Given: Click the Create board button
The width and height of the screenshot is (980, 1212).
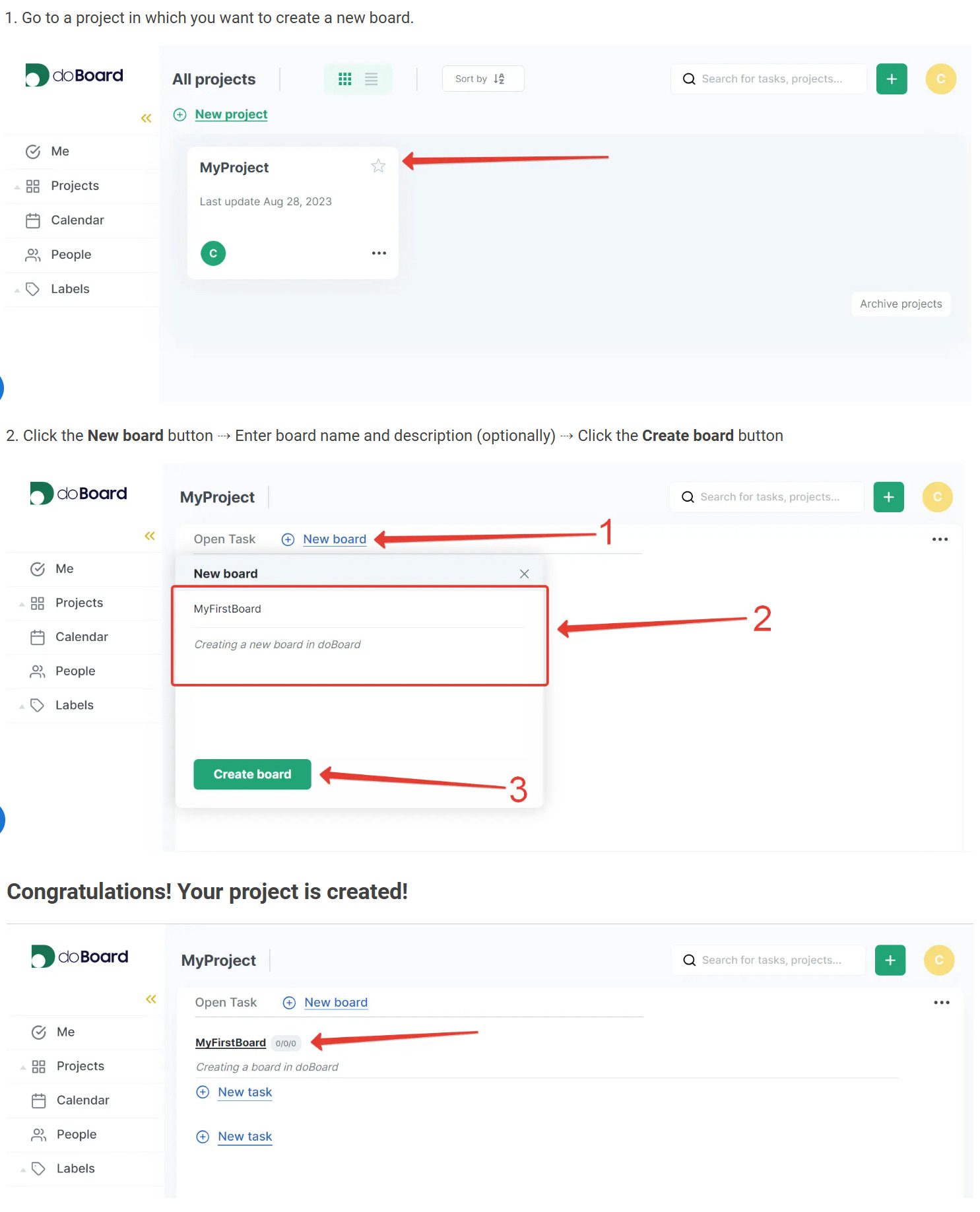Looking at the screenshot, I should (251, 774).
